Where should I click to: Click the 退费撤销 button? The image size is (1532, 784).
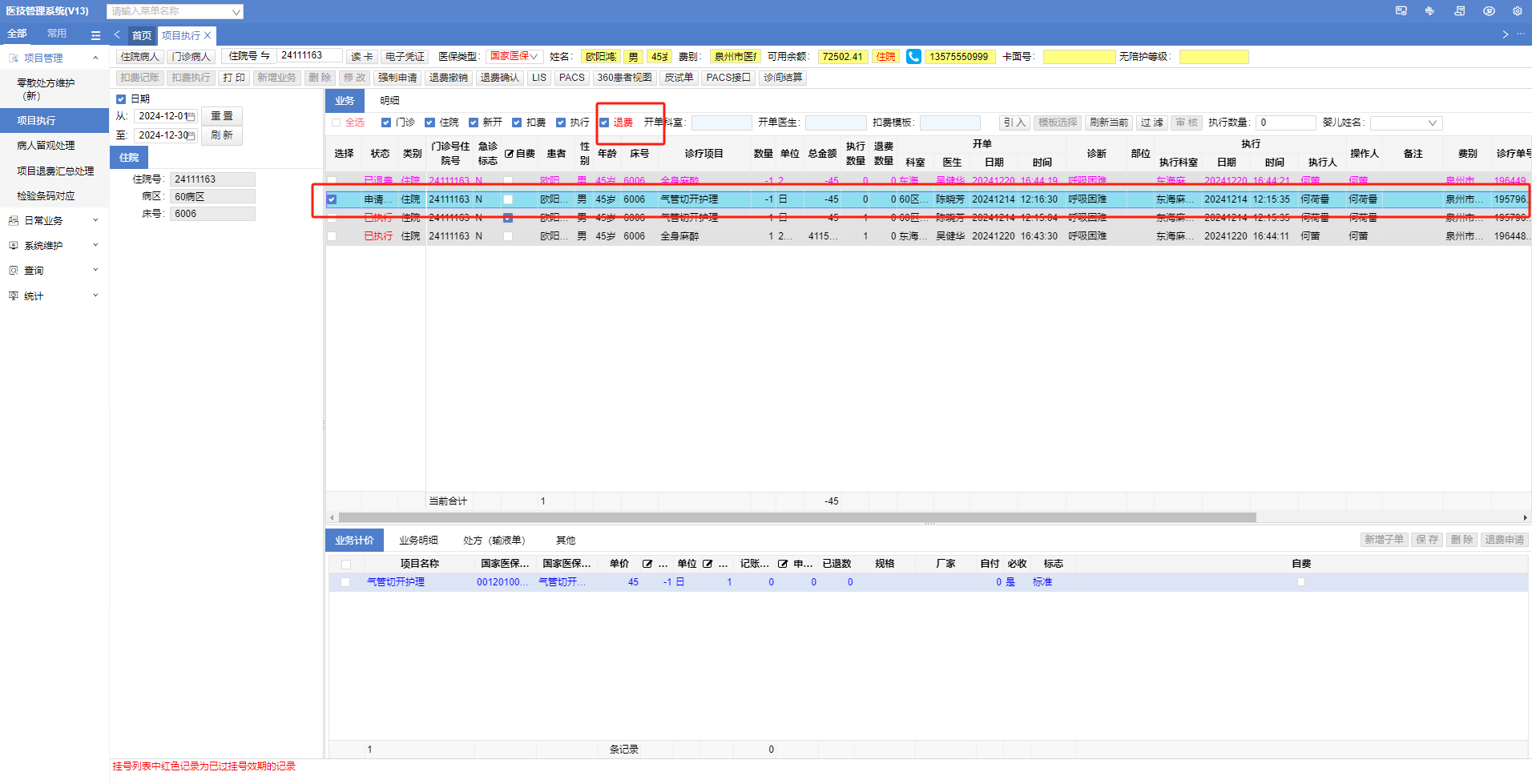pos(449,78)
